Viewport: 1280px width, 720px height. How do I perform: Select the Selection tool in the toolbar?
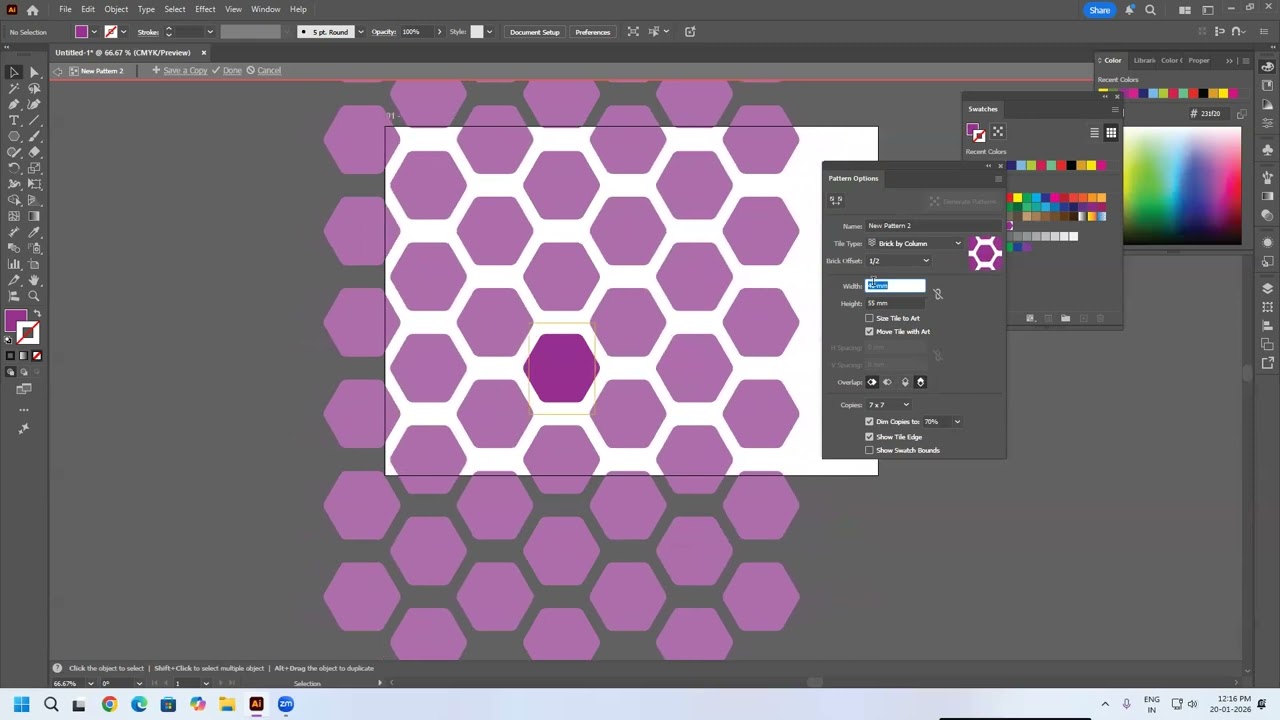(14, 72)
